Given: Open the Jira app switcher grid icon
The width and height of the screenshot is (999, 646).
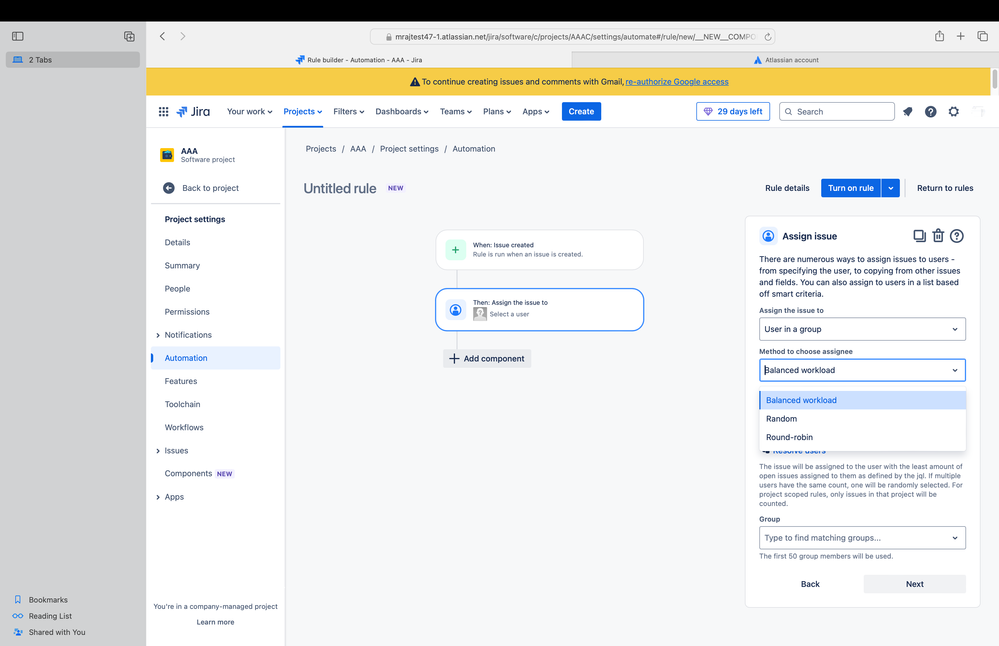Looking at the screenshot, I should 163,111.
